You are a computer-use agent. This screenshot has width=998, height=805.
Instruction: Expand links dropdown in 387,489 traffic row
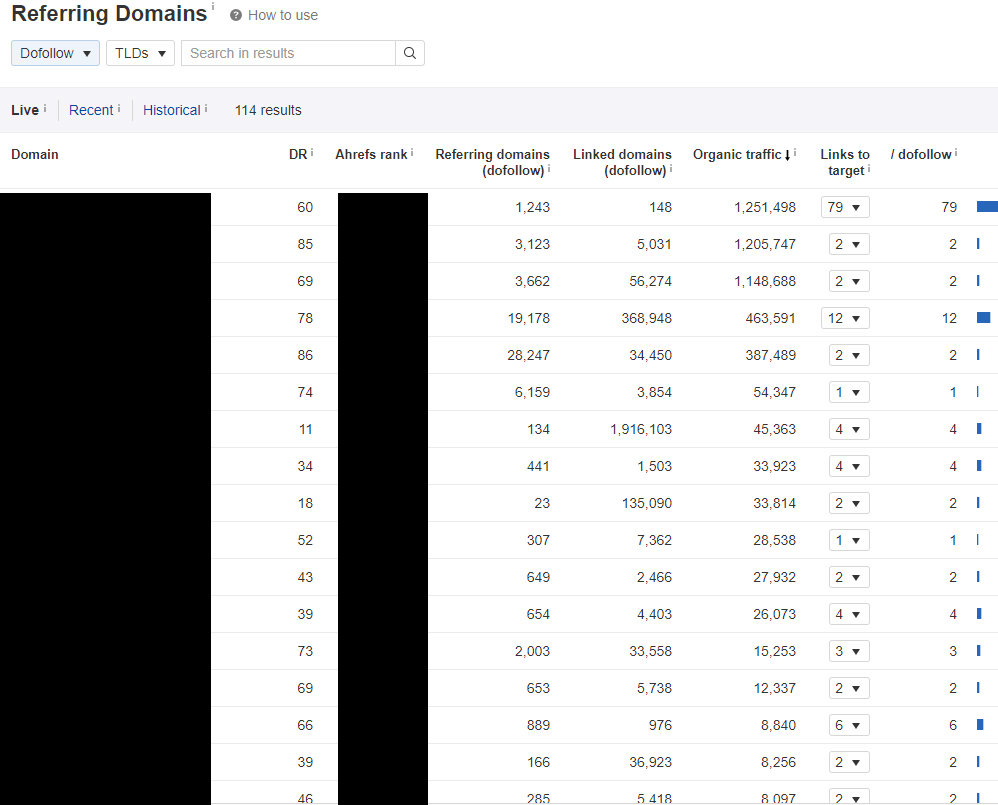tap(848, 354)
